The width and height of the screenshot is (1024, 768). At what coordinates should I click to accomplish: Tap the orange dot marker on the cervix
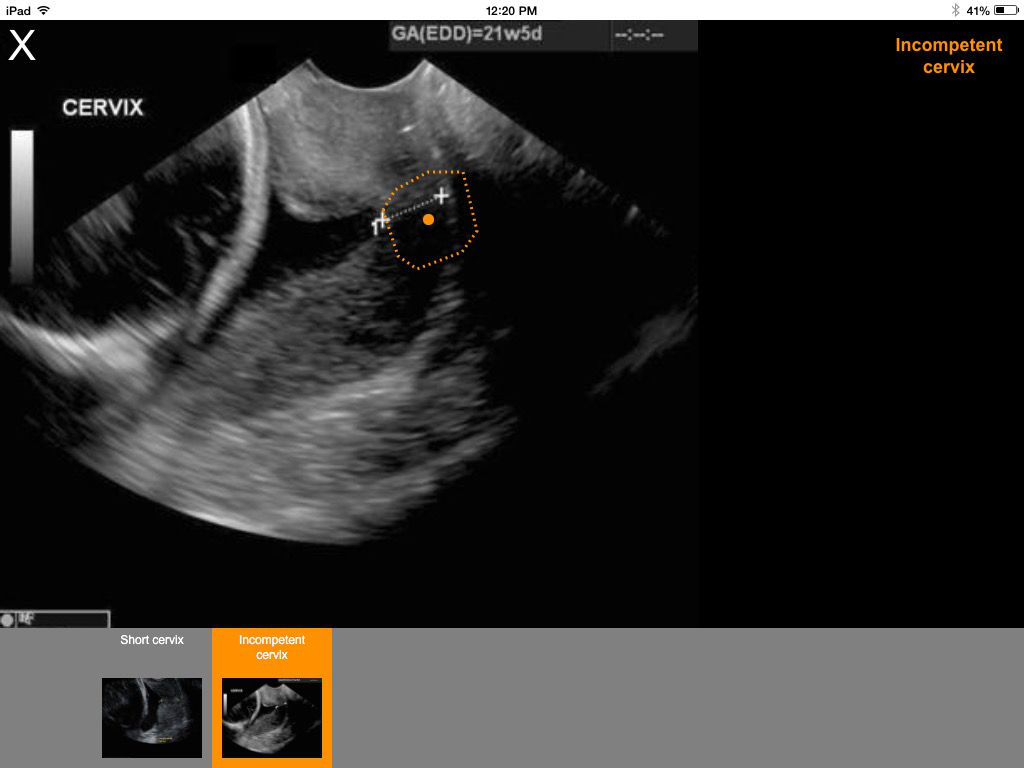point(428,219)
